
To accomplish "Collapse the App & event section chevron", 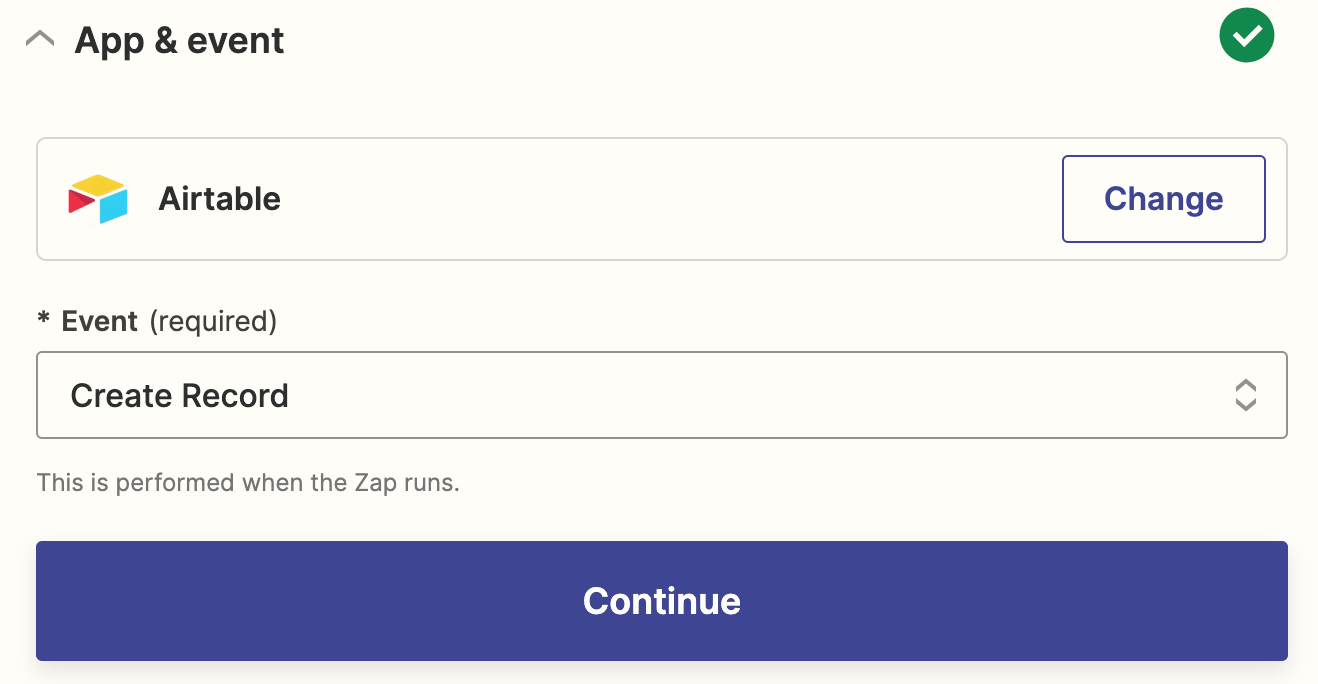I will click(40, 40).
